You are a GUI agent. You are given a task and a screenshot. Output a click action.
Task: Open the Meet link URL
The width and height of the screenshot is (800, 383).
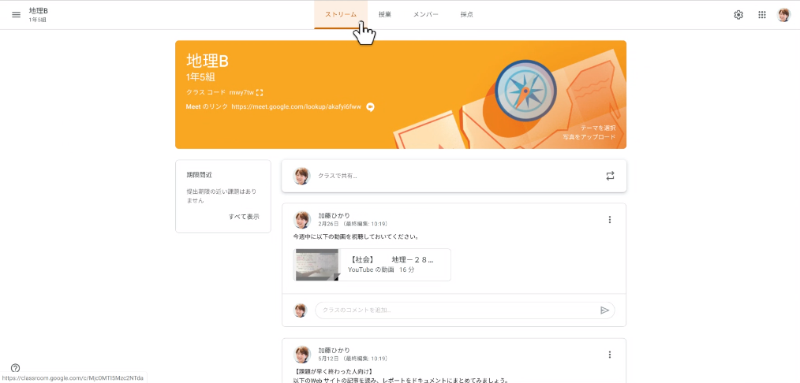(296, 107)
